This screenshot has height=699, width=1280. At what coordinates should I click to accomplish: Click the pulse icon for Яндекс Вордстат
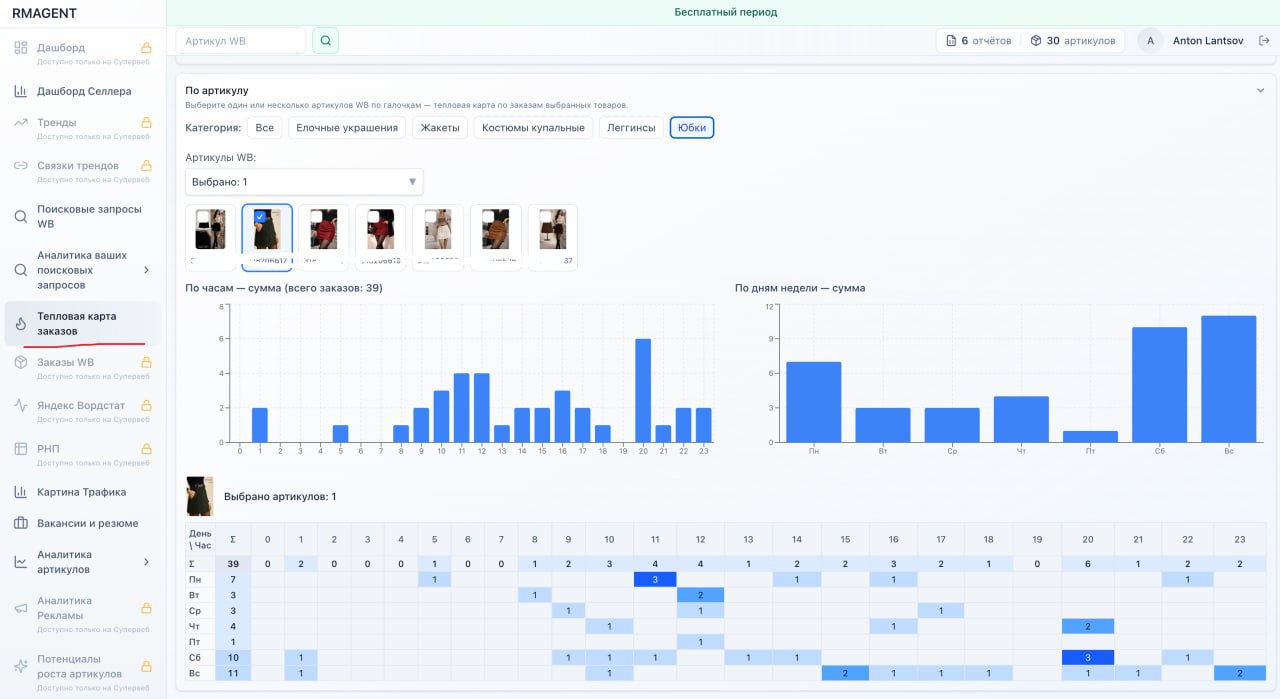coord(20,405)
